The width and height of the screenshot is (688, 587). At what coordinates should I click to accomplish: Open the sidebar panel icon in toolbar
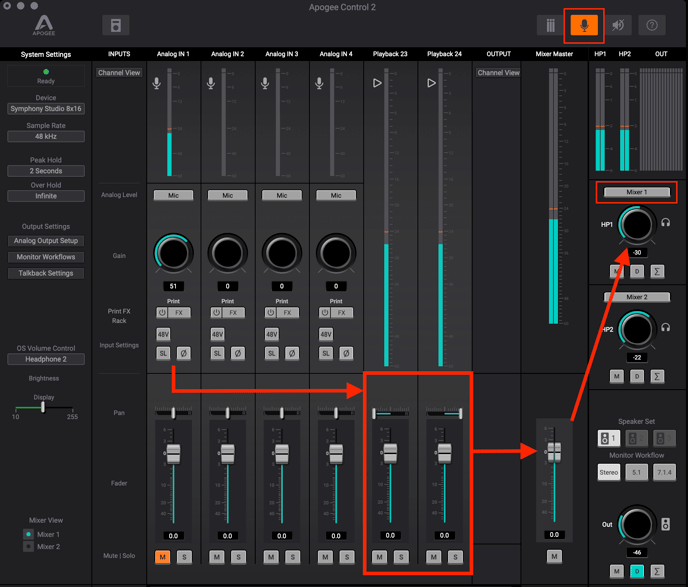tap(115, 25)
